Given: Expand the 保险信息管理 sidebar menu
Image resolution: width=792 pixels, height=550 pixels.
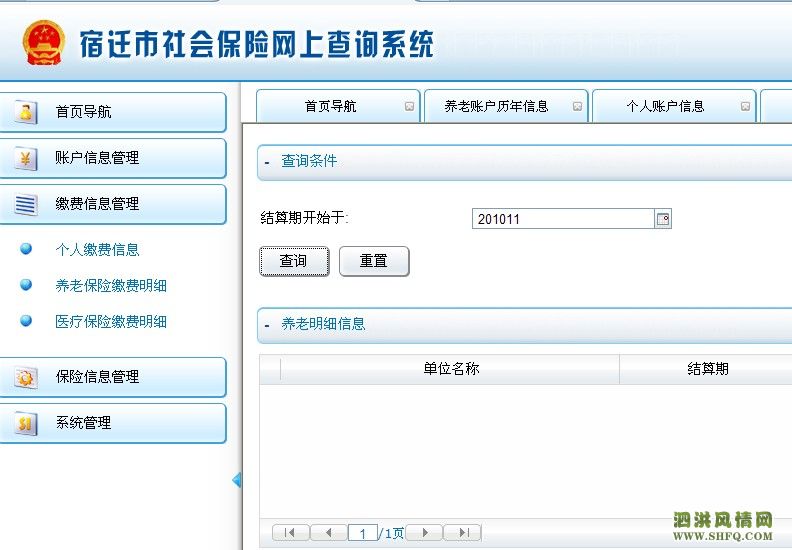Looking at the screenshot, I should [113, 377].
